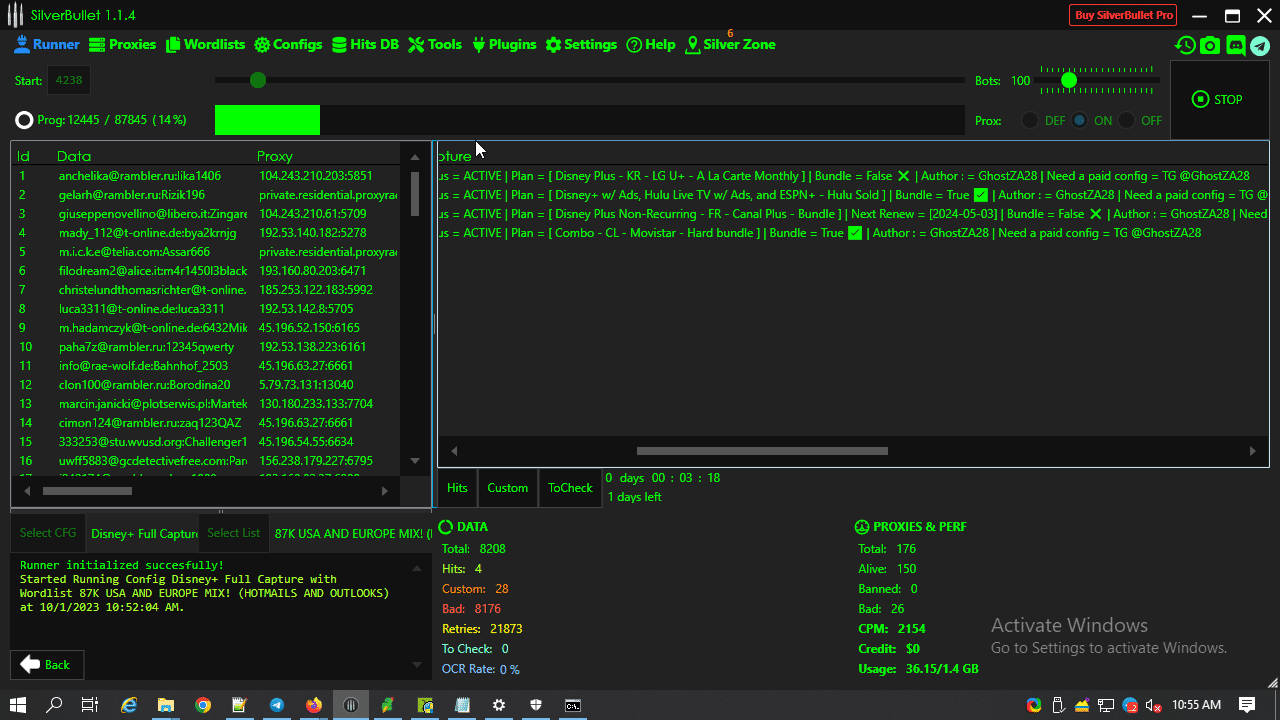Image resolution: width=1280 pixels, height=720 pixels.
Task: Click the Proxy column header
Action: (x=275, y=156)
